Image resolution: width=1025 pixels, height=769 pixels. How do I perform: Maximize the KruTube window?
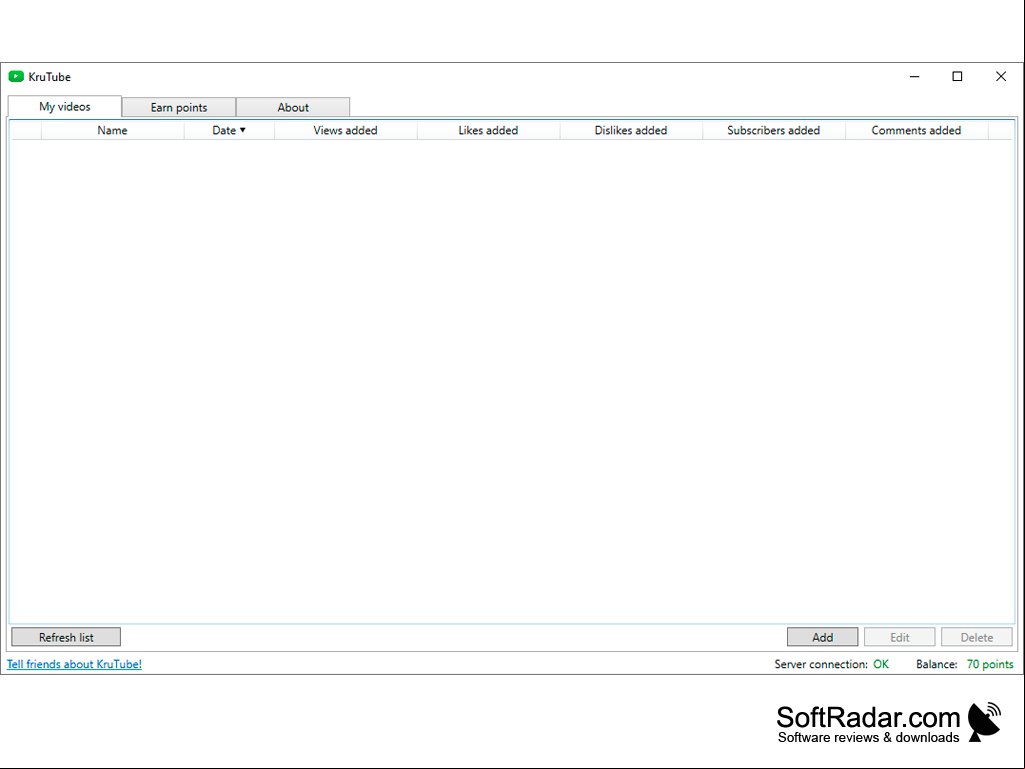957,77
